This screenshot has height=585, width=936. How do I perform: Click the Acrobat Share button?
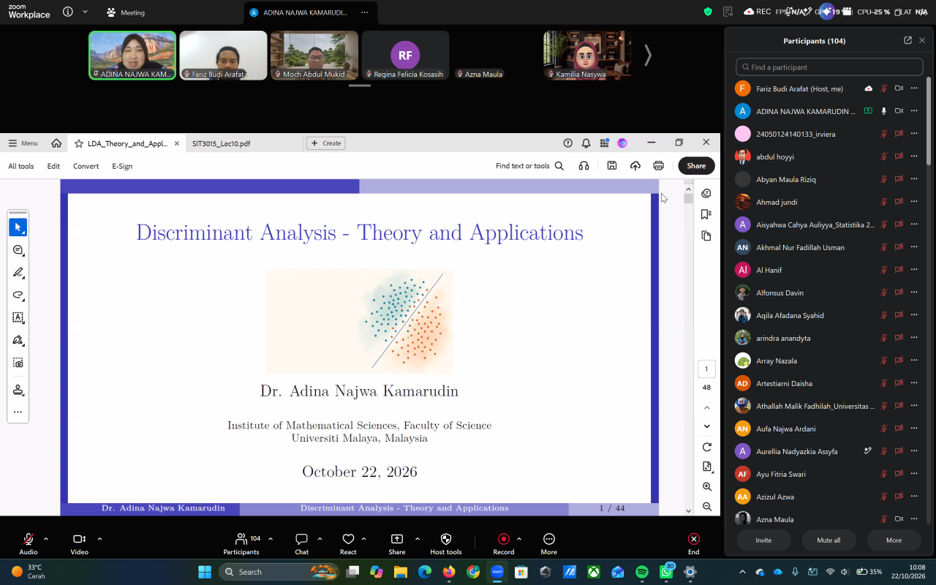(x=696, y=166)
